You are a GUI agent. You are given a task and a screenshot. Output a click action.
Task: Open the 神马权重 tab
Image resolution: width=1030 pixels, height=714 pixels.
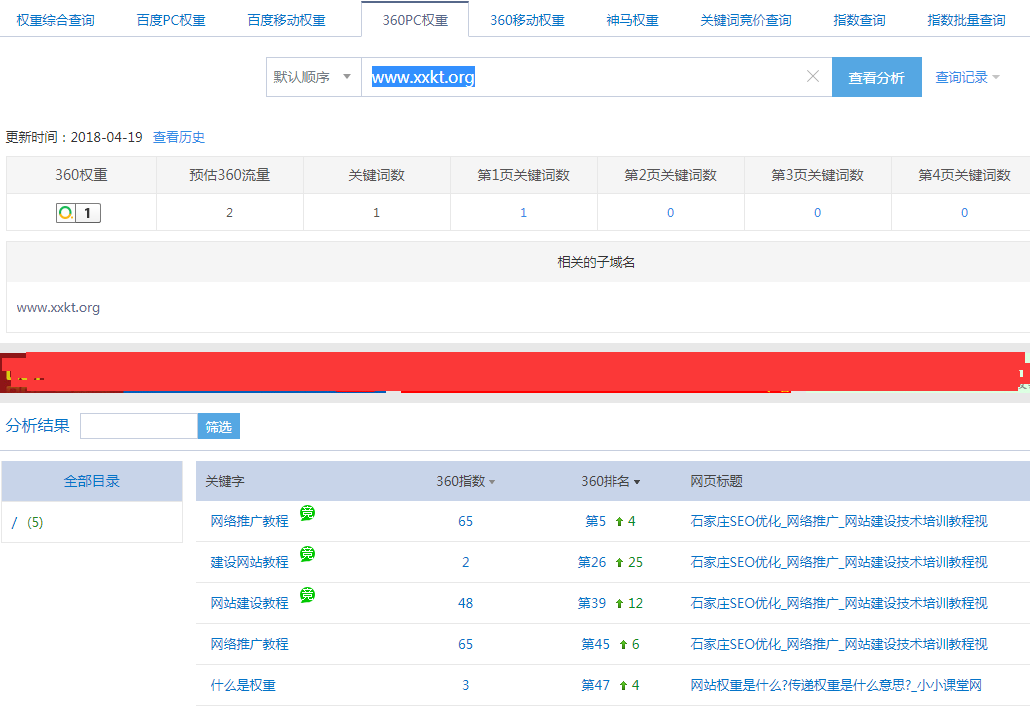click(633, 20)
